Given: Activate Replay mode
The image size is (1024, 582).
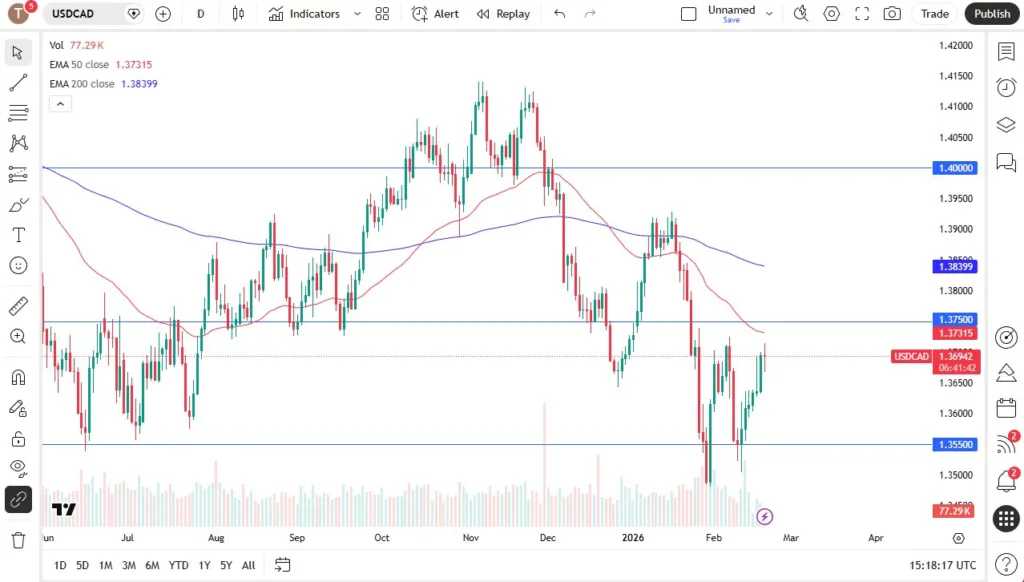Looking at the screenshot, I should click(503, 13).
